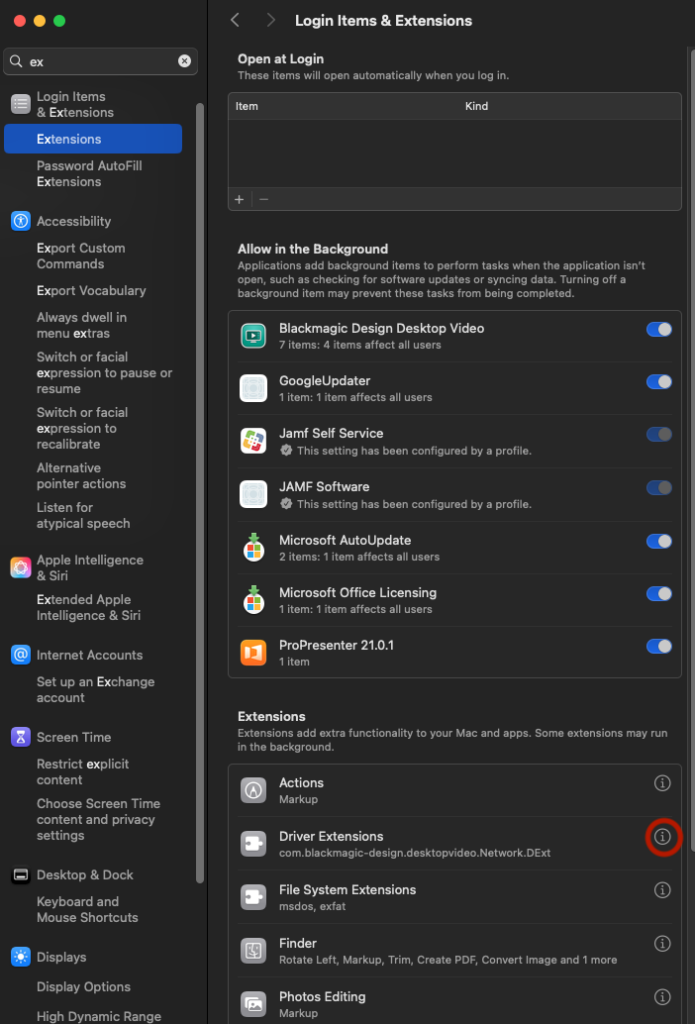Open info for Actions extension
This screenshot has height=1024, width=695.
tap(662, 783)
